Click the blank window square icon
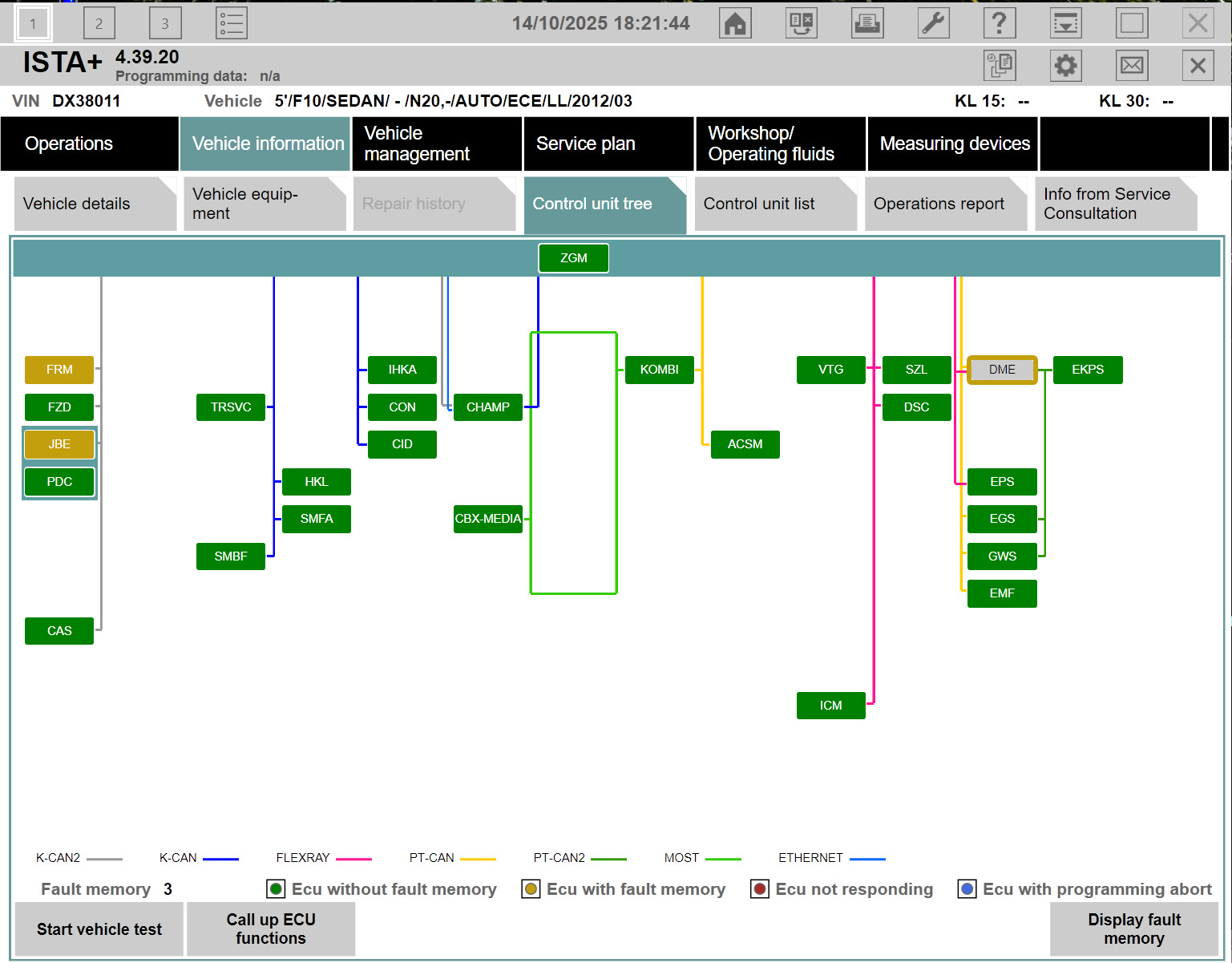 (x=1132, y=23)
